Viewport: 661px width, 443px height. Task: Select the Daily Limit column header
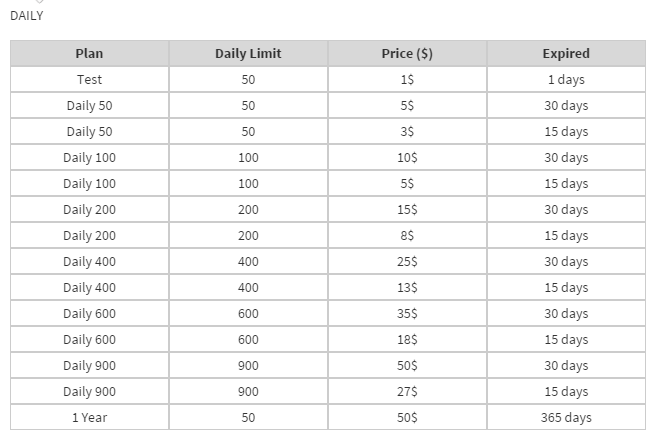click(x=248, y=54)
